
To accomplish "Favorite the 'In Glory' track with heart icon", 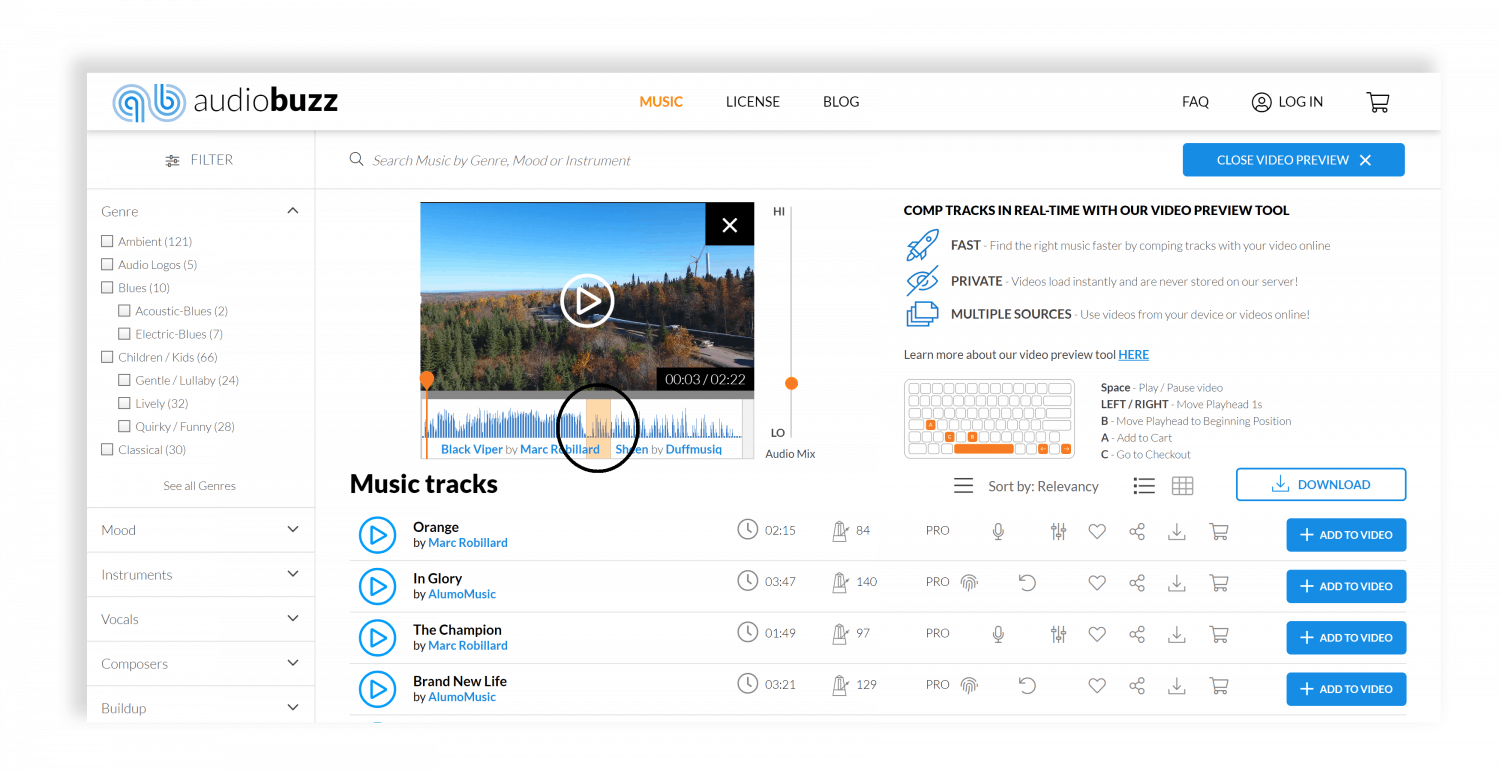I will tap(1097, 582).
